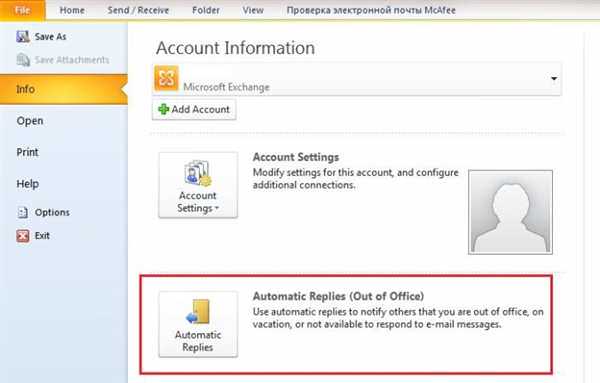Click the Save Attachments icon
The image size is (600, 383).
point(23,60)
